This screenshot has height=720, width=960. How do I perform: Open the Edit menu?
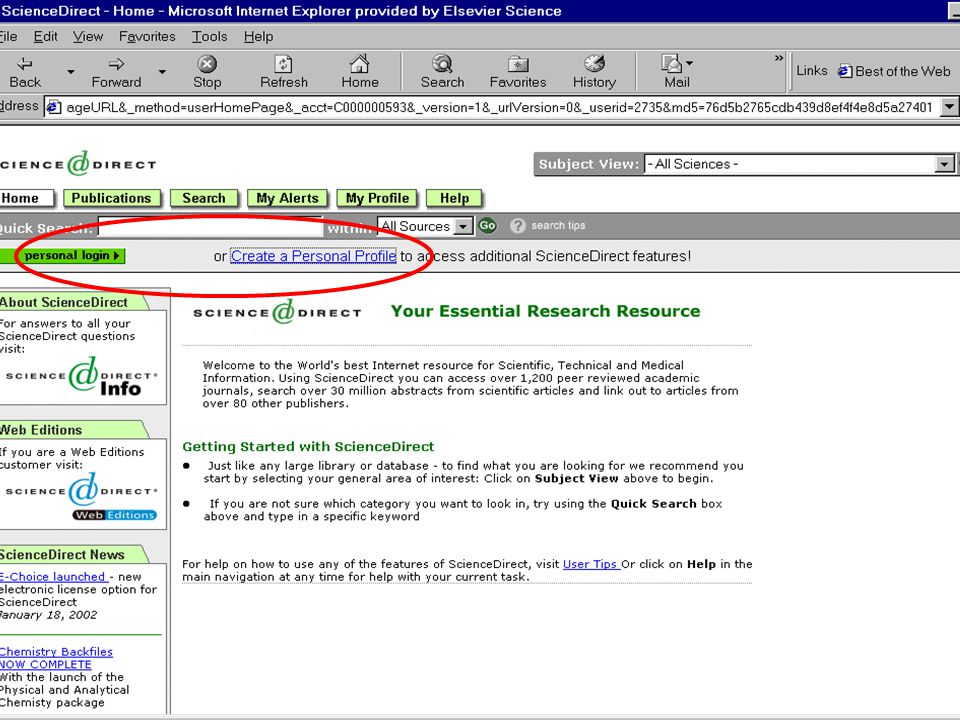coord(45,37)
